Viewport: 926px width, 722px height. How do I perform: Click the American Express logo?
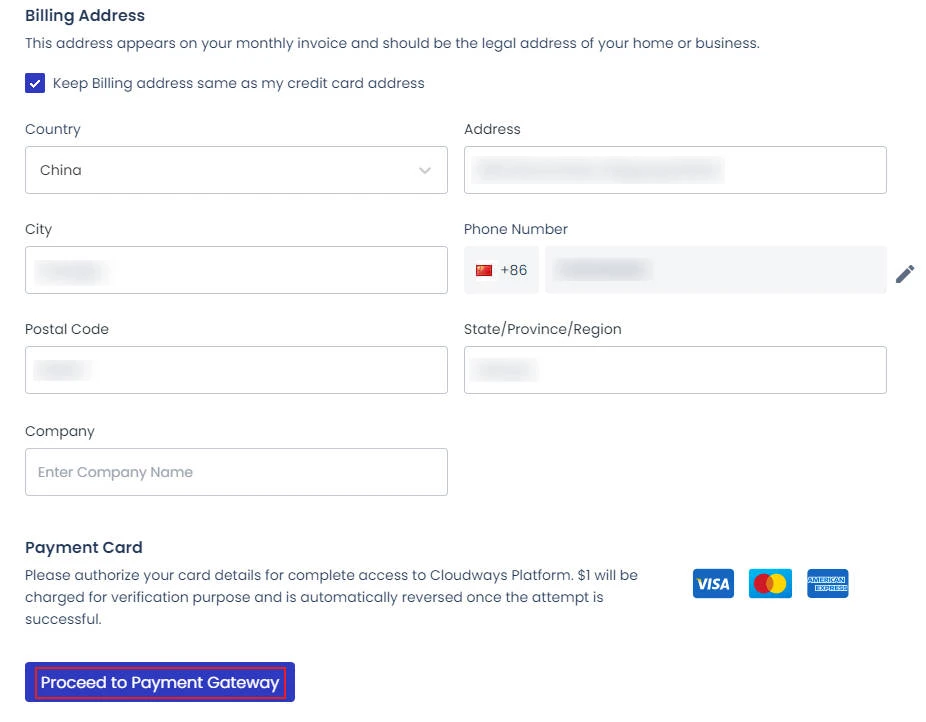point(827,583)
